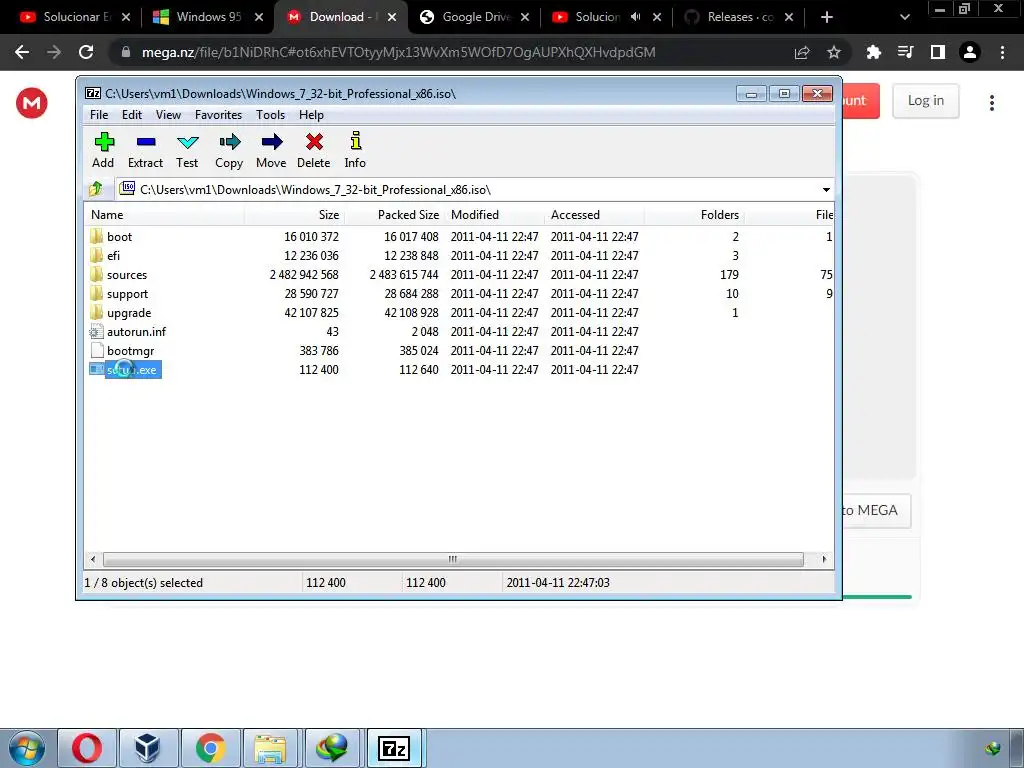Click the 2 482 942 568 size cell
This screenshot has width=1024, height=768.
point(304,275)
